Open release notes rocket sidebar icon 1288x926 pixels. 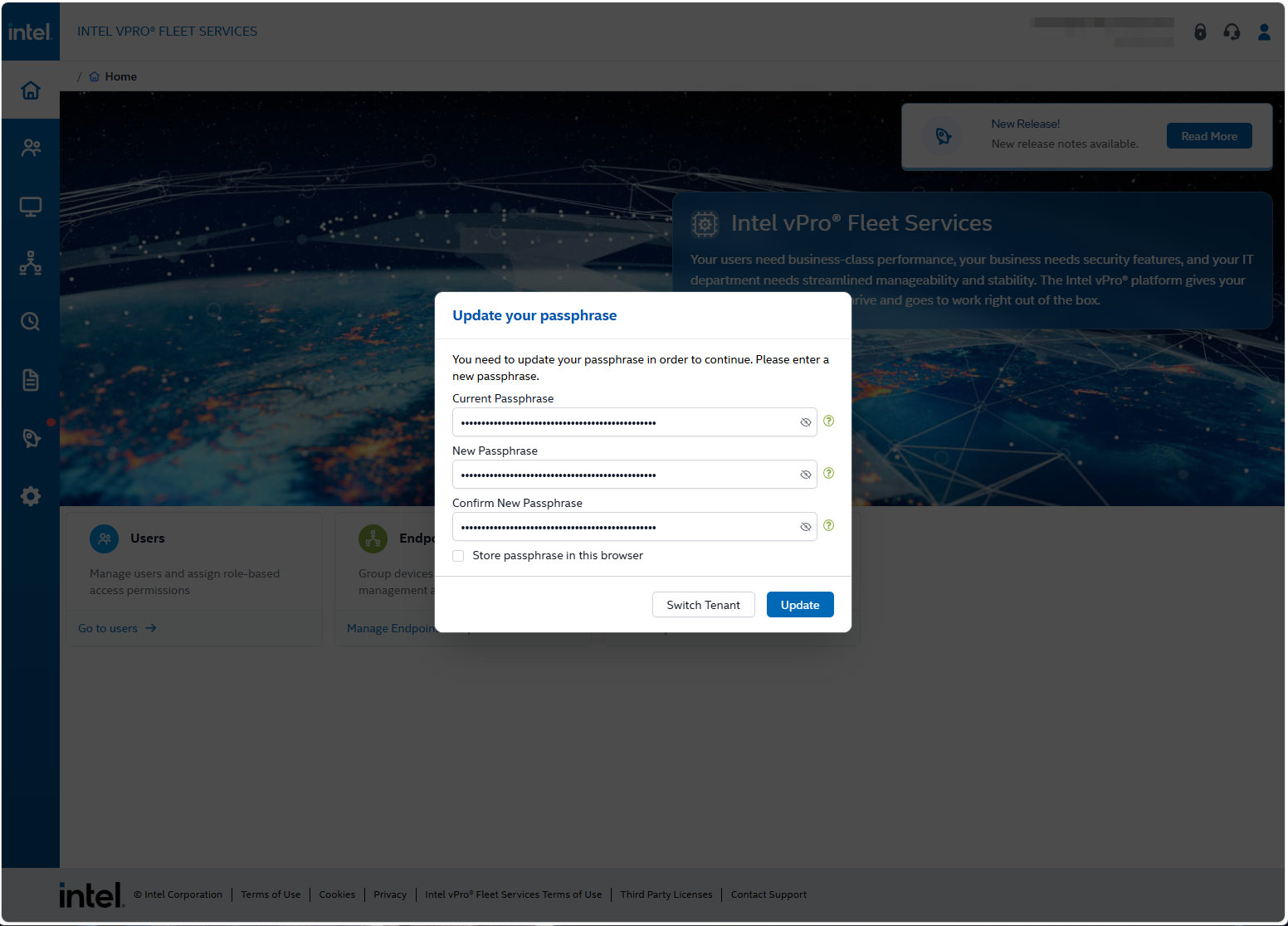[31, 437]
